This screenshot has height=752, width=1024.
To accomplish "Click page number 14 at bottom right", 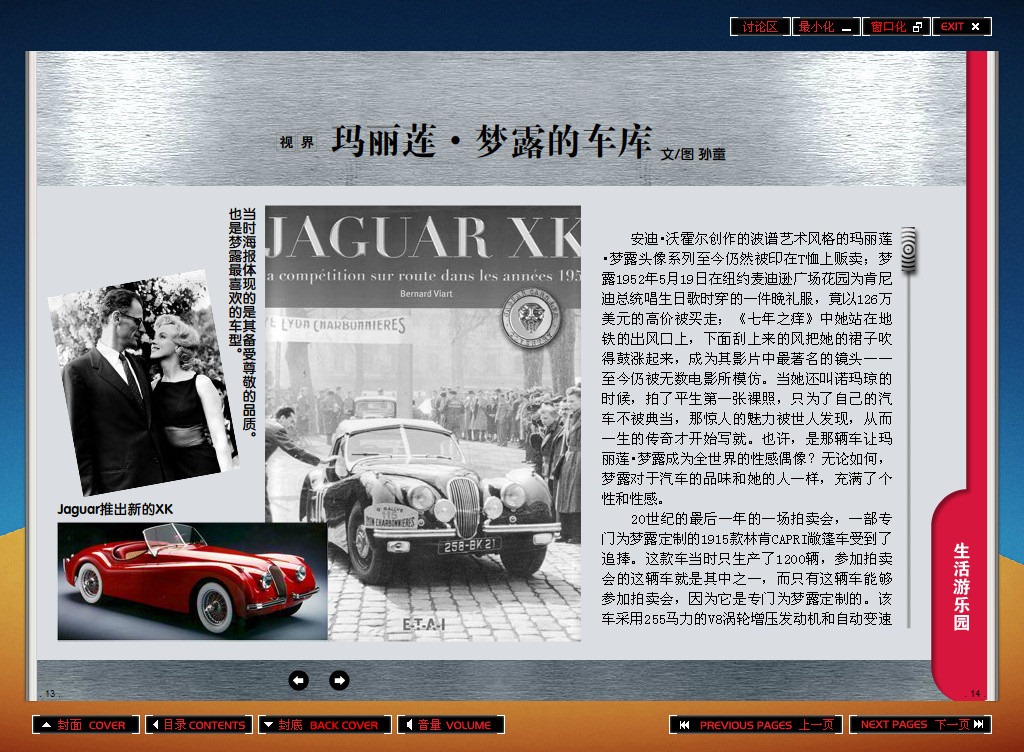I will [975, 693].
